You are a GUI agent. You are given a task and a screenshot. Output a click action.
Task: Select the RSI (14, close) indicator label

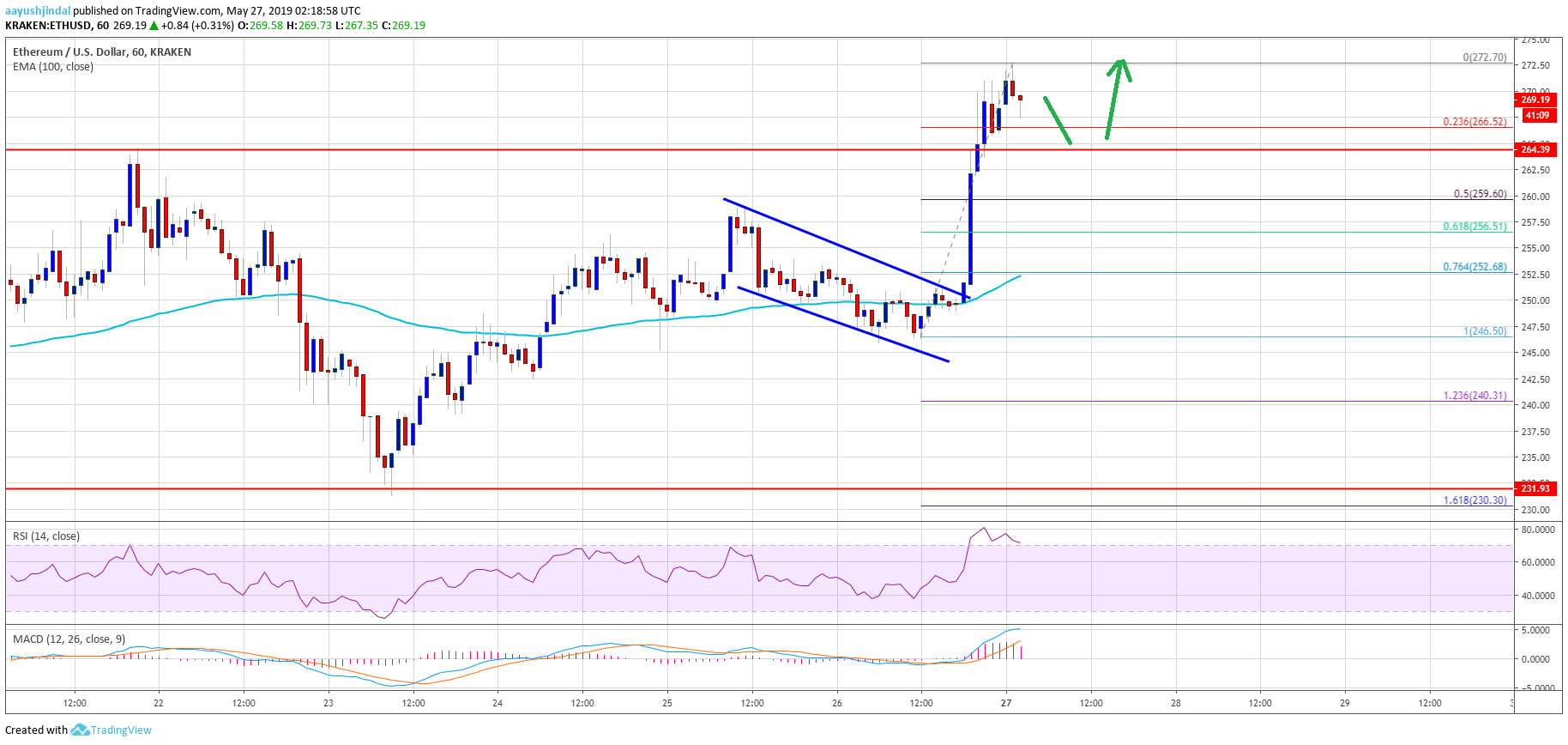coord(46,536)
